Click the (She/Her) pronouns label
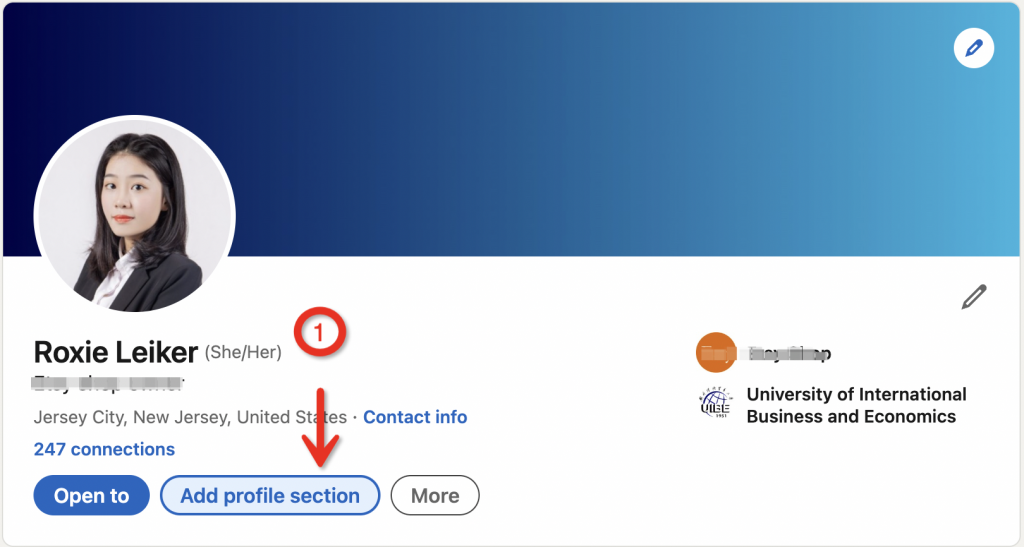Image resolution: width=1024 pixels, height=547 pixels. click(244, 352)
